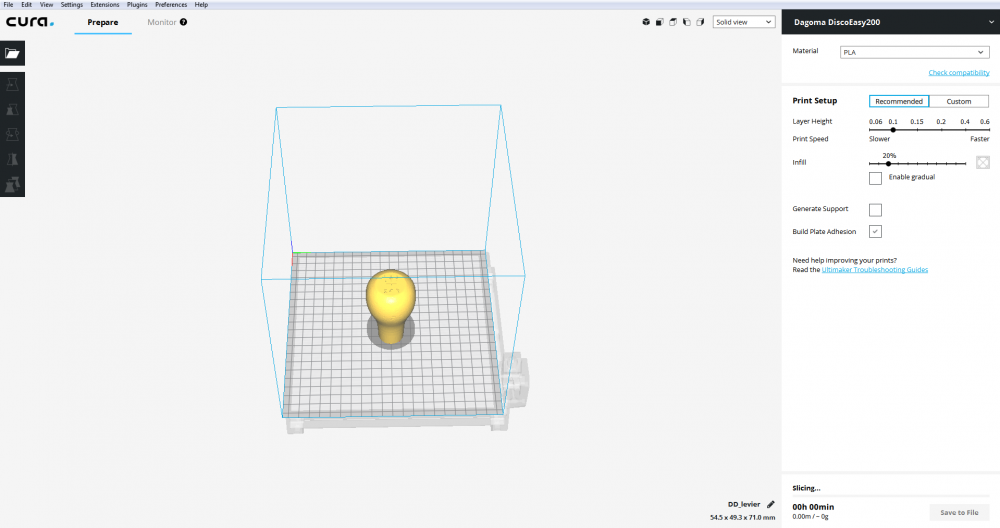This screenshot has height=528, width=1000.
Task: Open the Extensions menu
Action: [105, 4]
